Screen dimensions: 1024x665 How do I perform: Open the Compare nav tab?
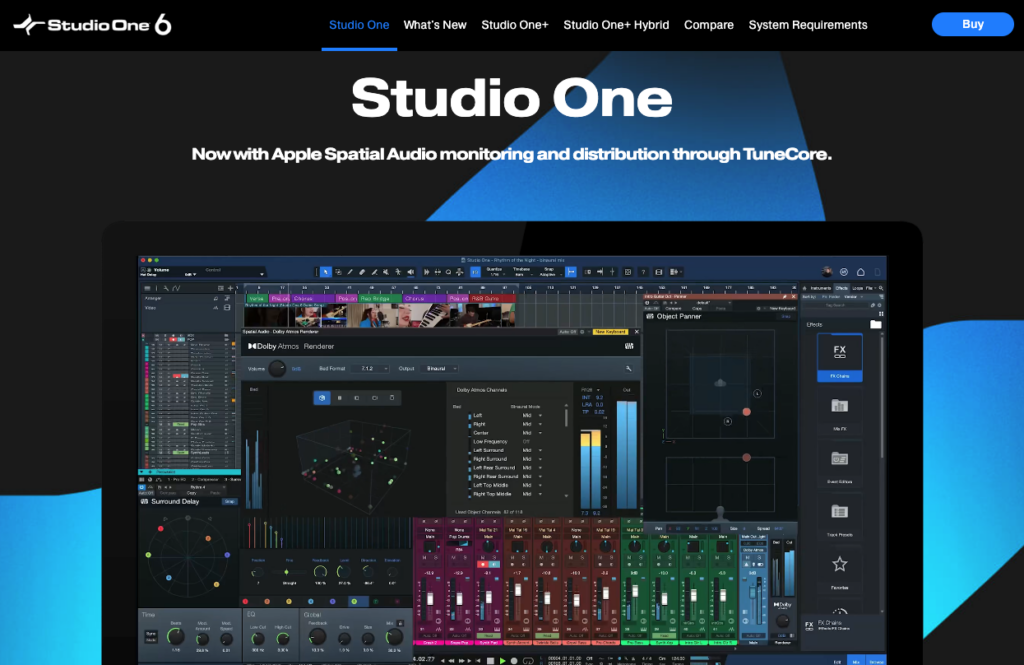[709, 25]
